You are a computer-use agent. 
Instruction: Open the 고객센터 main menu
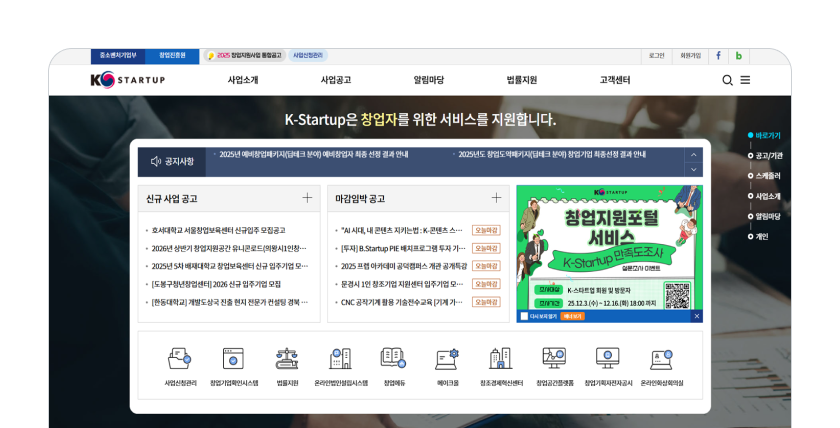614,80
